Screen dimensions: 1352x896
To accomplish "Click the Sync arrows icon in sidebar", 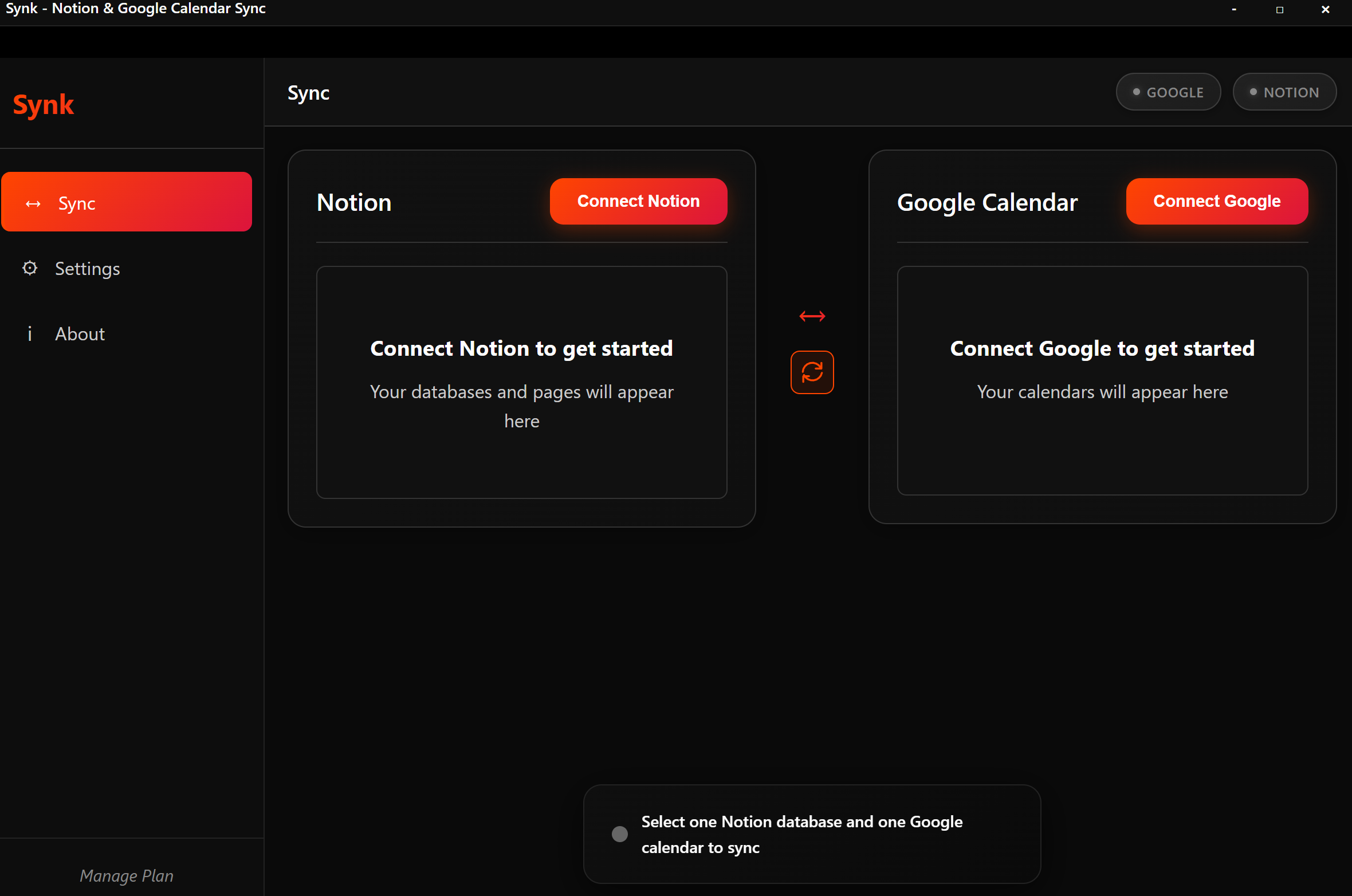I will [33, 203].
